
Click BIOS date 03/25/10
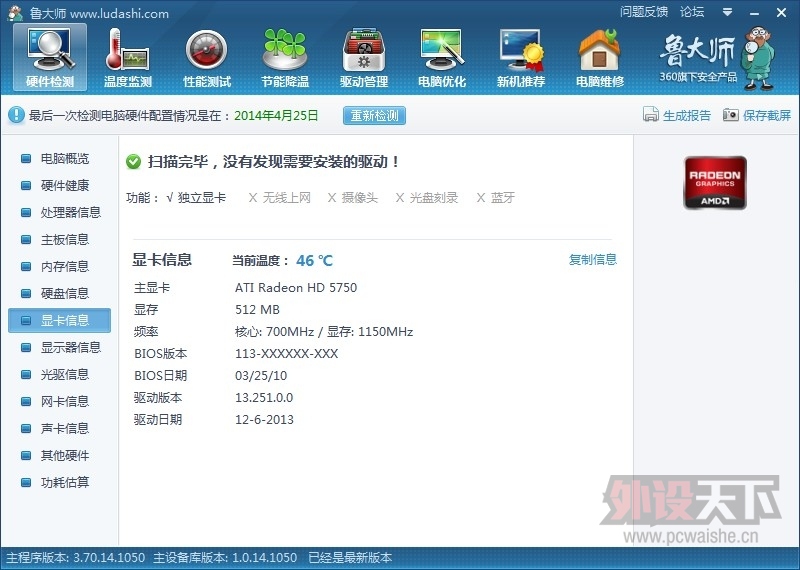coord(261,376)
